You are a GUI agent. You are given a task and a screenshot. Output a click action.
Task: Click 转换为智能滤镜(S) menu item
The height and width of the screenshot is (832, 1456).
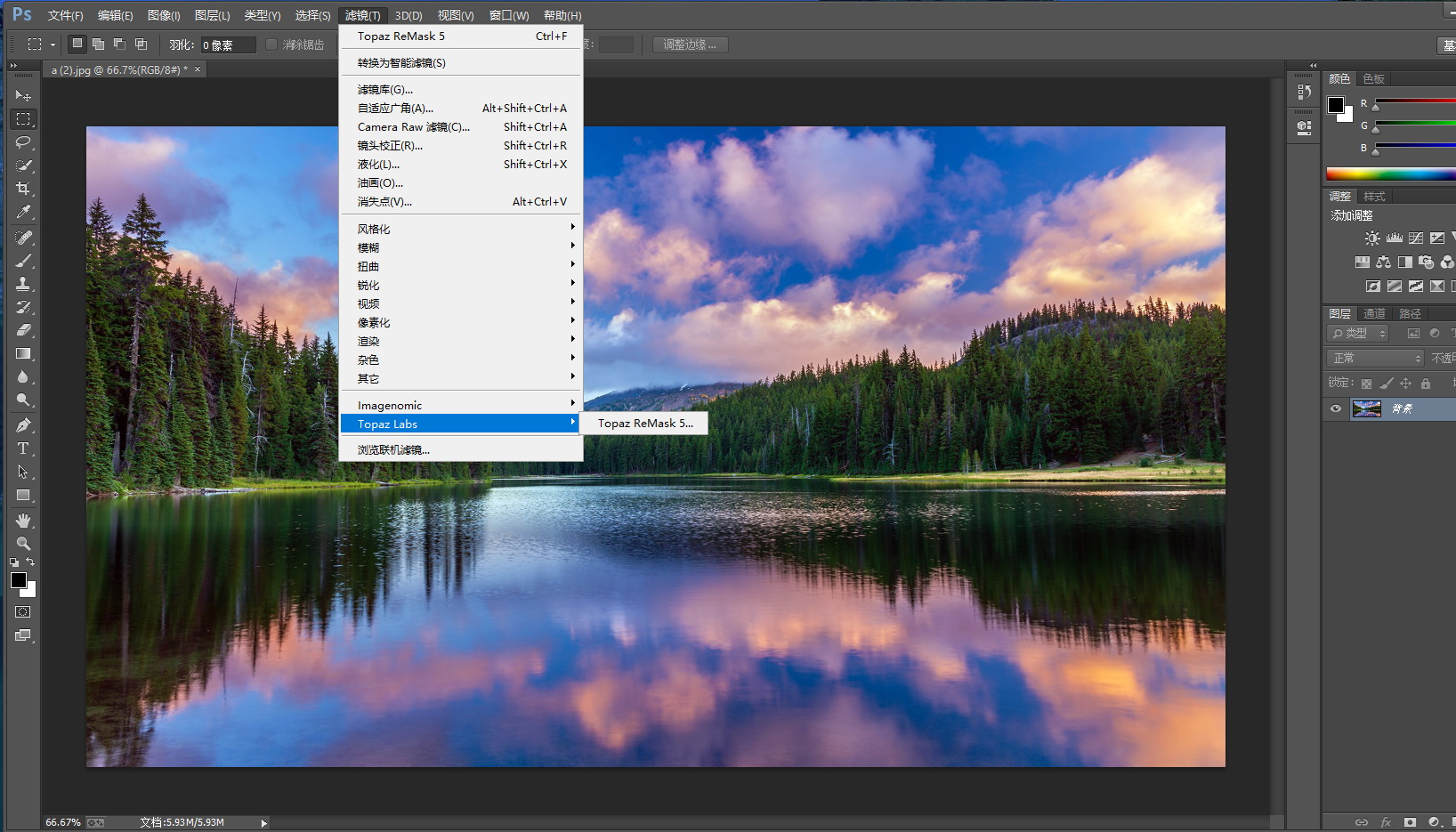pyautogui.click(x=461, y=62)
